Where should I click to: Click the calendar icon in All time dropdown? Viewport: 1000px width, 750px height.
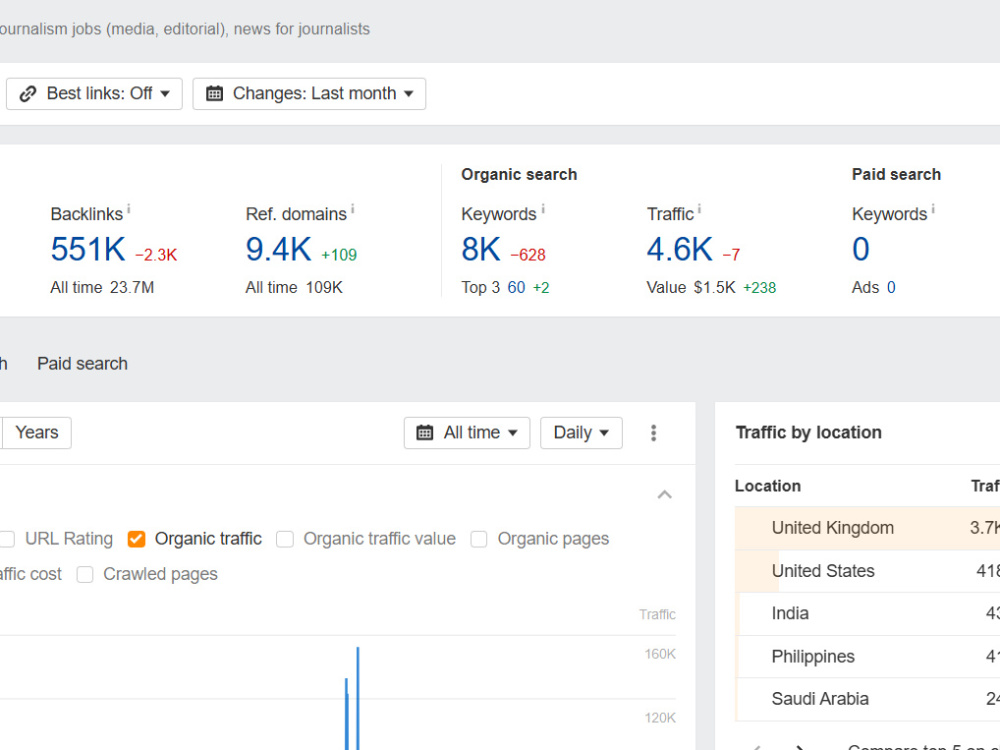425,433
